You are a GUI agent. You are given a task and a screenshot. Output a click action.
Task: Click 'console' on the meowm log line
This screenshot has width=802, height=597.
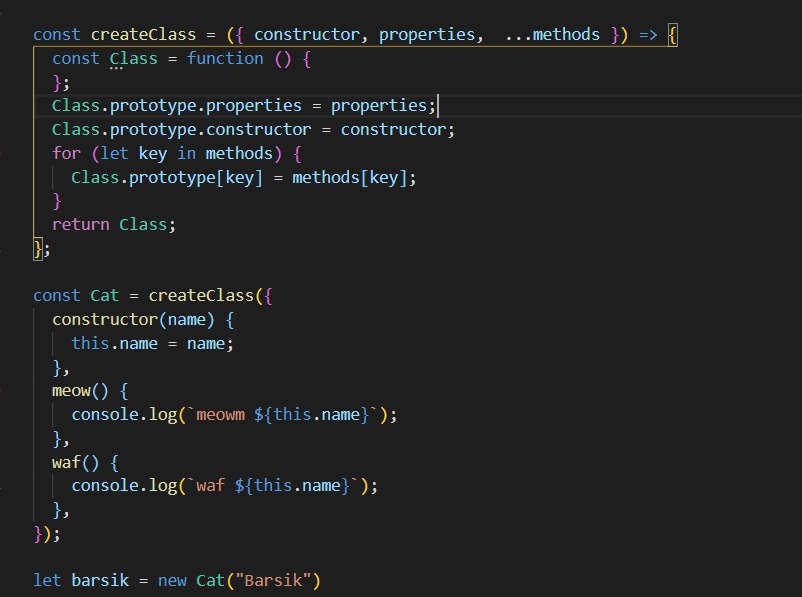(x=105, y=414)
